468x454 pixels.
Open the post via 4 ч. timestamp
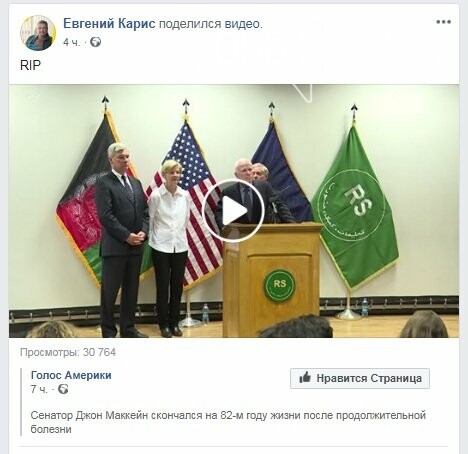pos(72,42)
